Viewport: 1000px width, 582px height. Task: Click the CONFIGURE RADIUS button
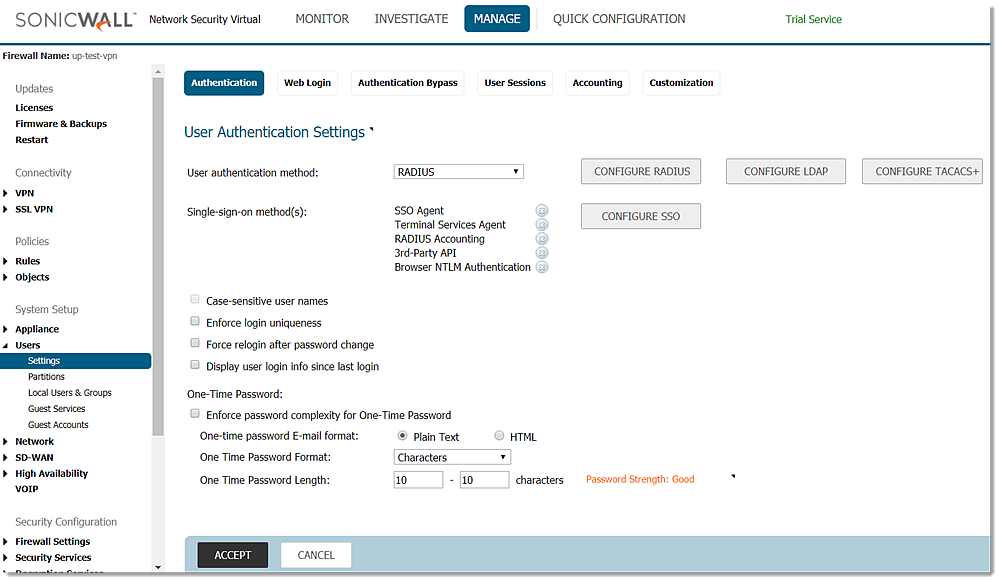click(x=642, y=172)
